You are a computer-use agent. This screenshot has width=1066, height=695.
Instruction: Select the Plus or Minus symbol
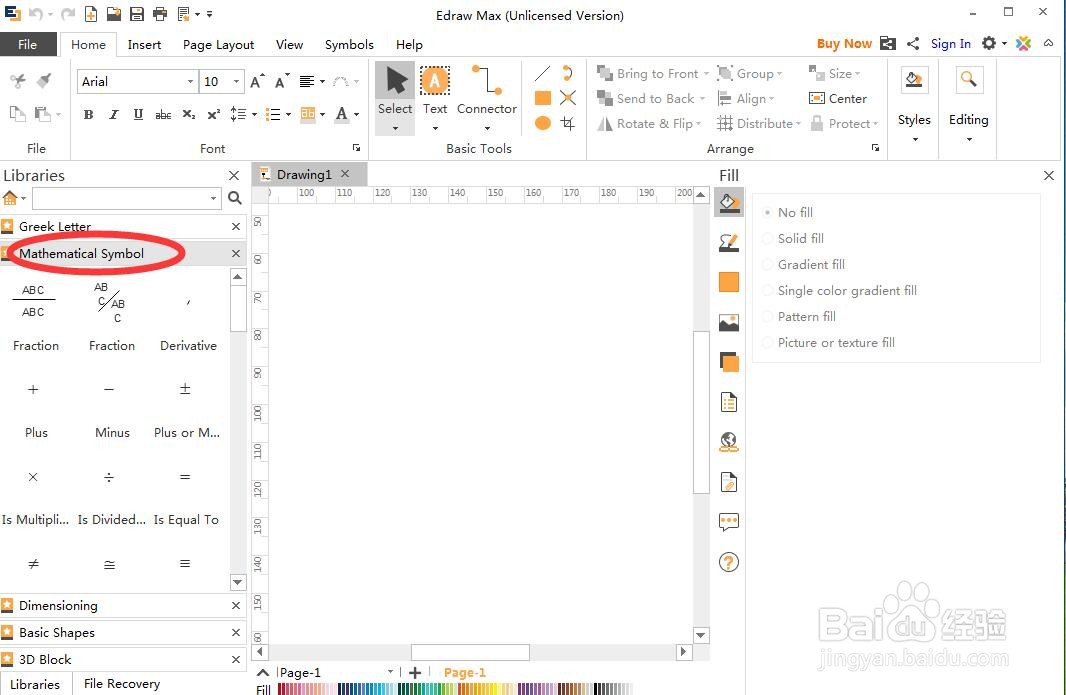coord(185,389)
